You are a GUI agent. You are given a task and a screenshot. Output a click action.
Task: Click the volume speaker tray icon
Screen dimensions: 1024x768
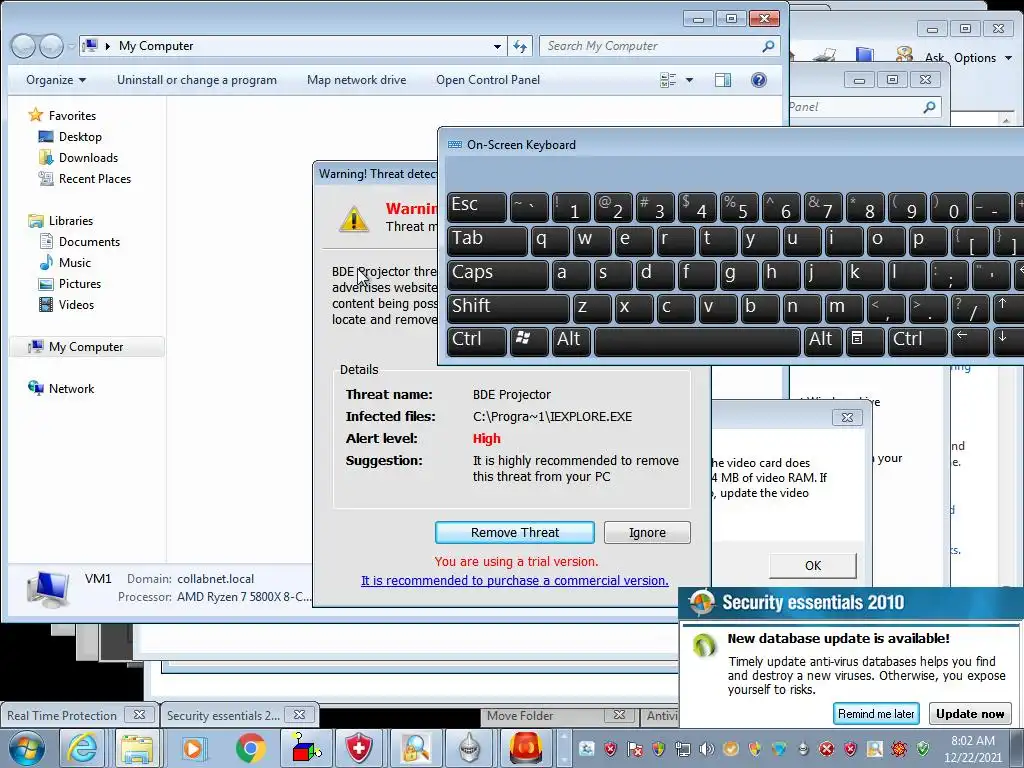(707, 748)
